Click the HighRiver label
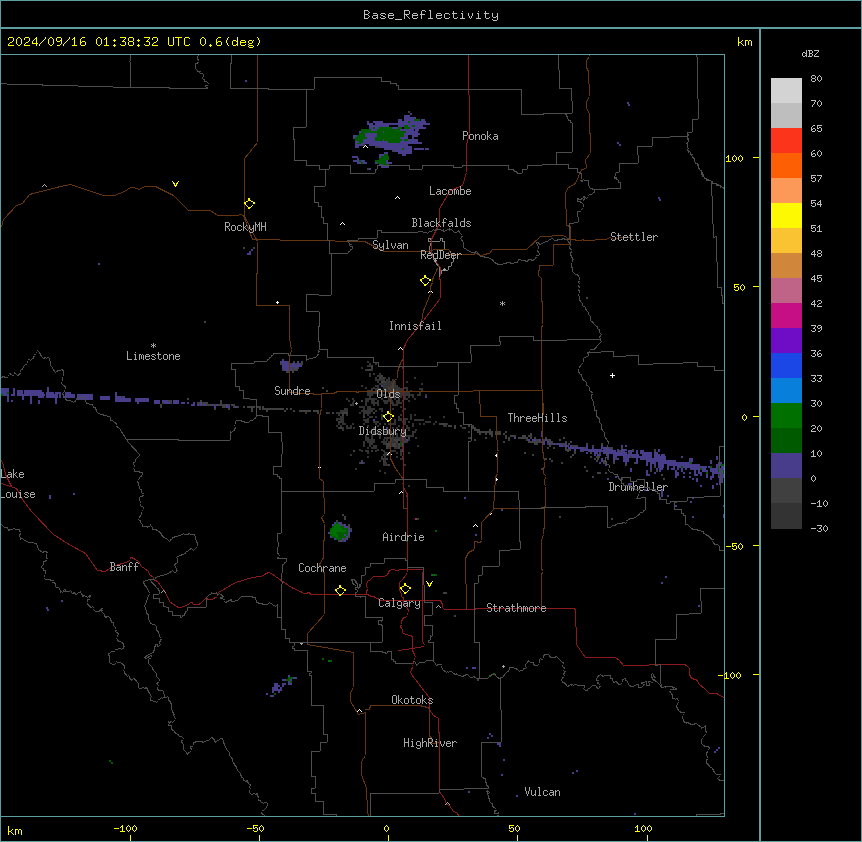This screenshot has width=862, height=842. (x=430, y=743)
